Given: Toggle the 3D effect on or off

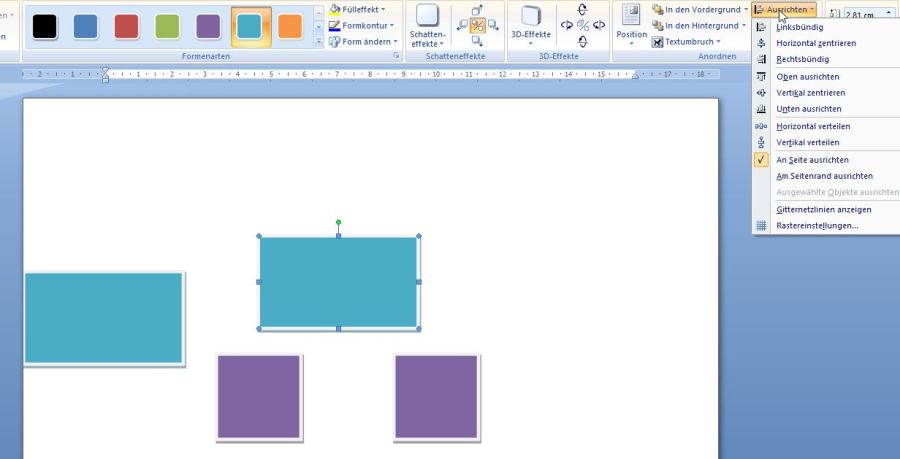Looking at the screenshot, I should [x=583, y=25].
